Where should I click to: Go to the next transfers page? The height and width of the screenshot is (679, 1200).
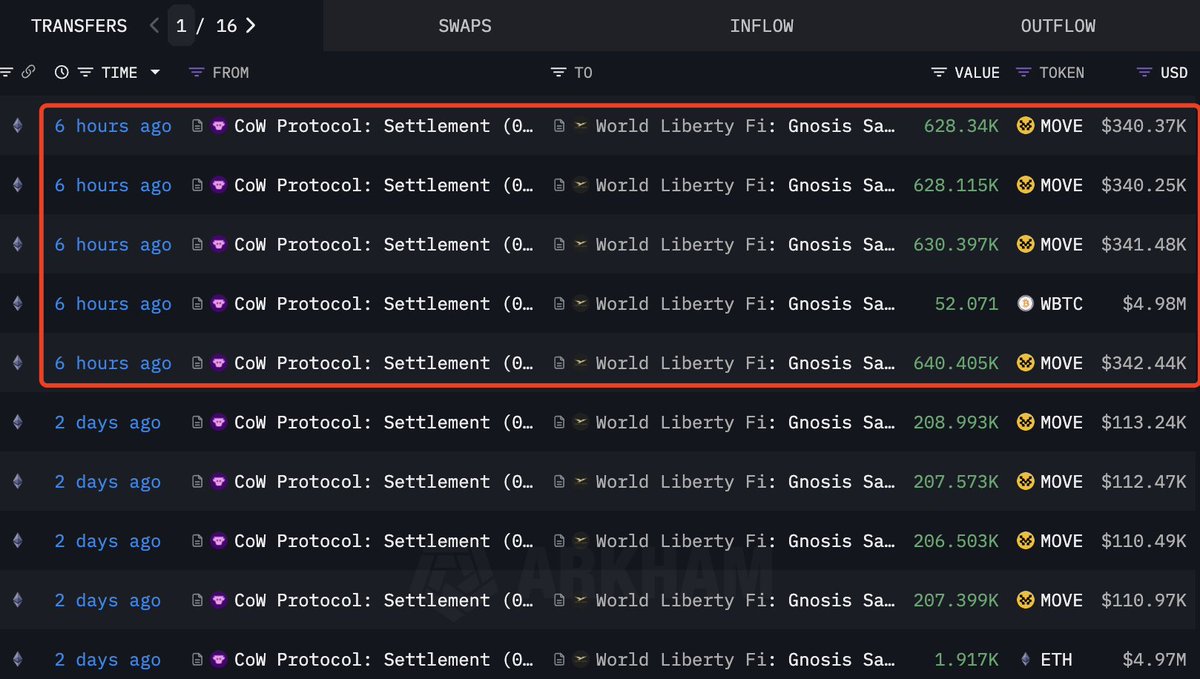251,26
